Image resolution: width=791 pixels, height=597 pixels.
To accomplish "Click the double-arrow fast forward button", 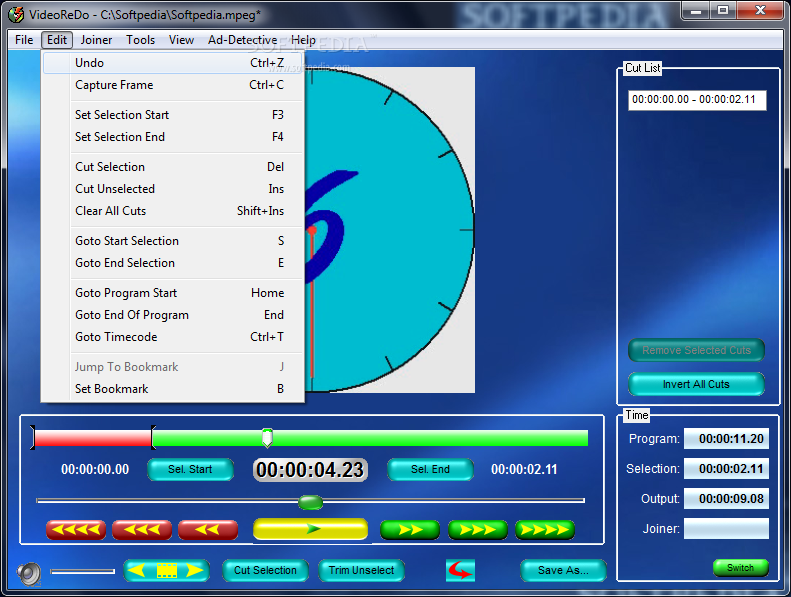I will coord(410,530).
